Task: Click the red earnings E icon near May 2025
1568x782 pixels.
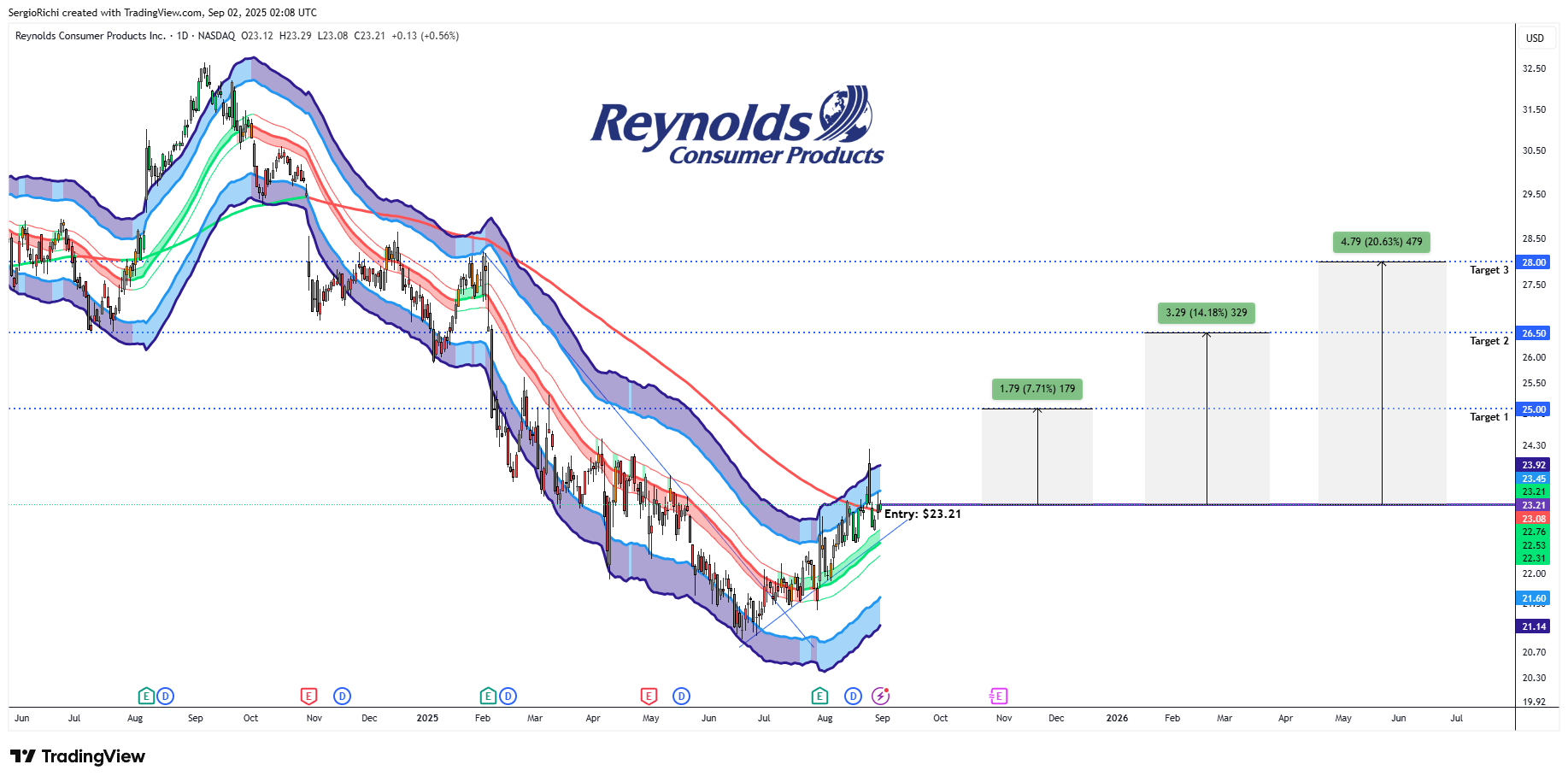Action: click(x=649, y=696)
